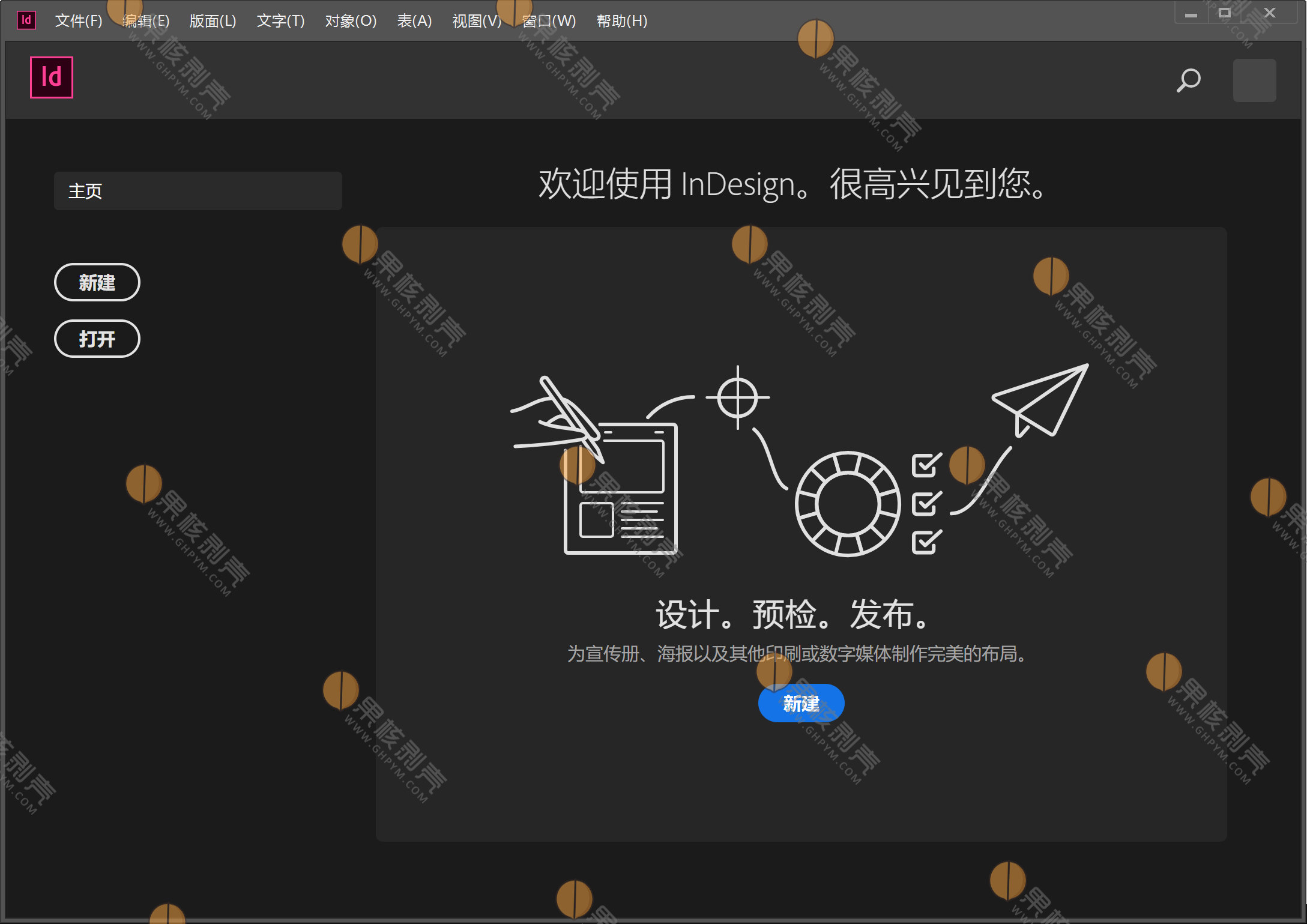The image size is (1307, 924).
Task: Open the 版面(L) menu
Action: click(213, 21)
